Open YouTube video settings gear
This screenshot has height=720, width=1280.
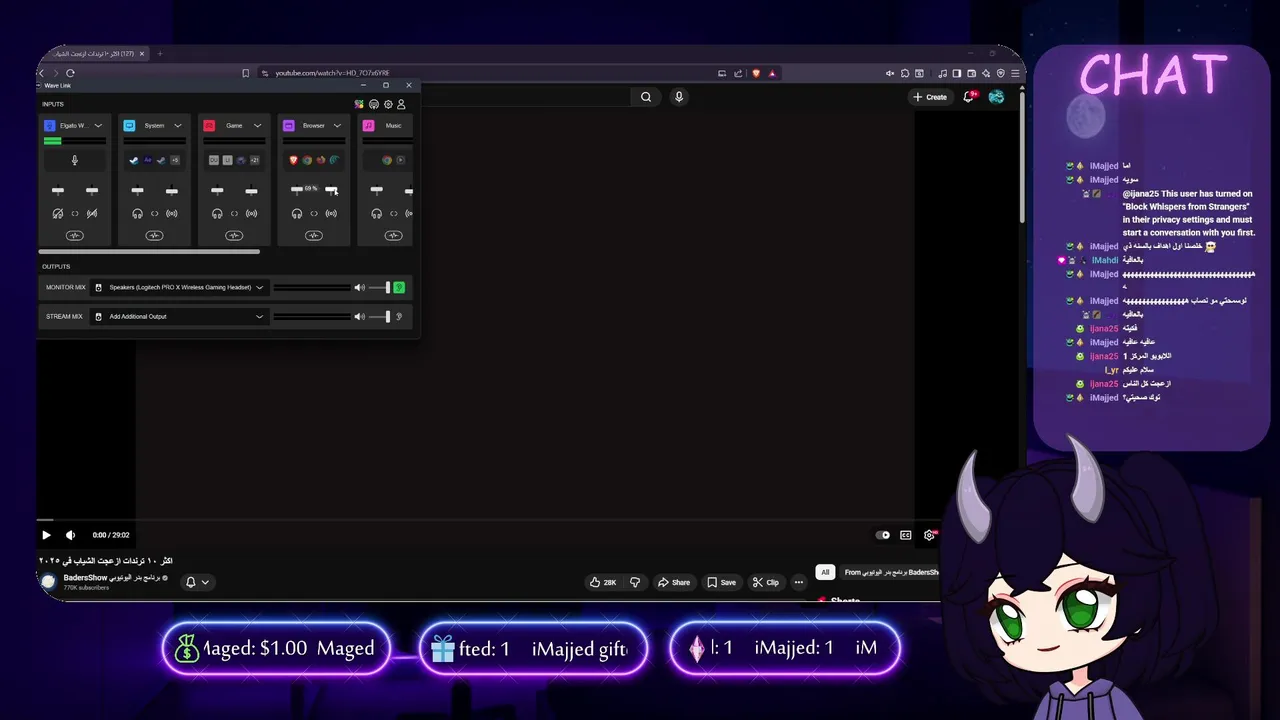tap(930, 535)
